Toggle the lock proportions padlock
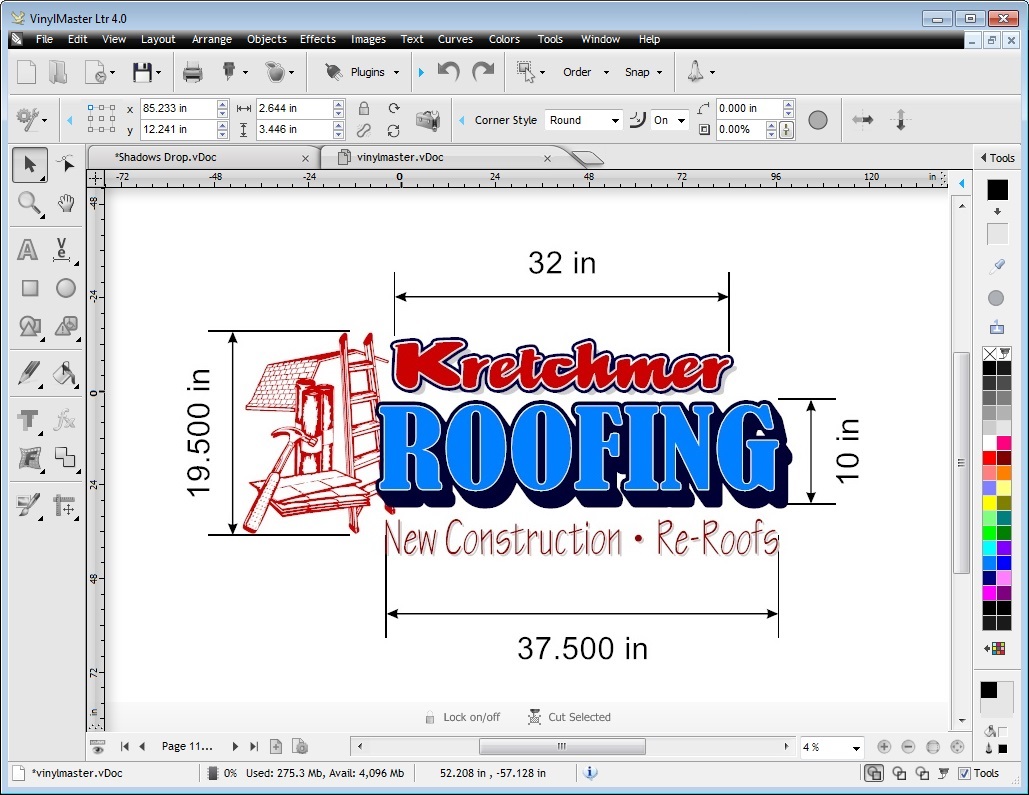 pyautogui.click(x=364, y=108)
